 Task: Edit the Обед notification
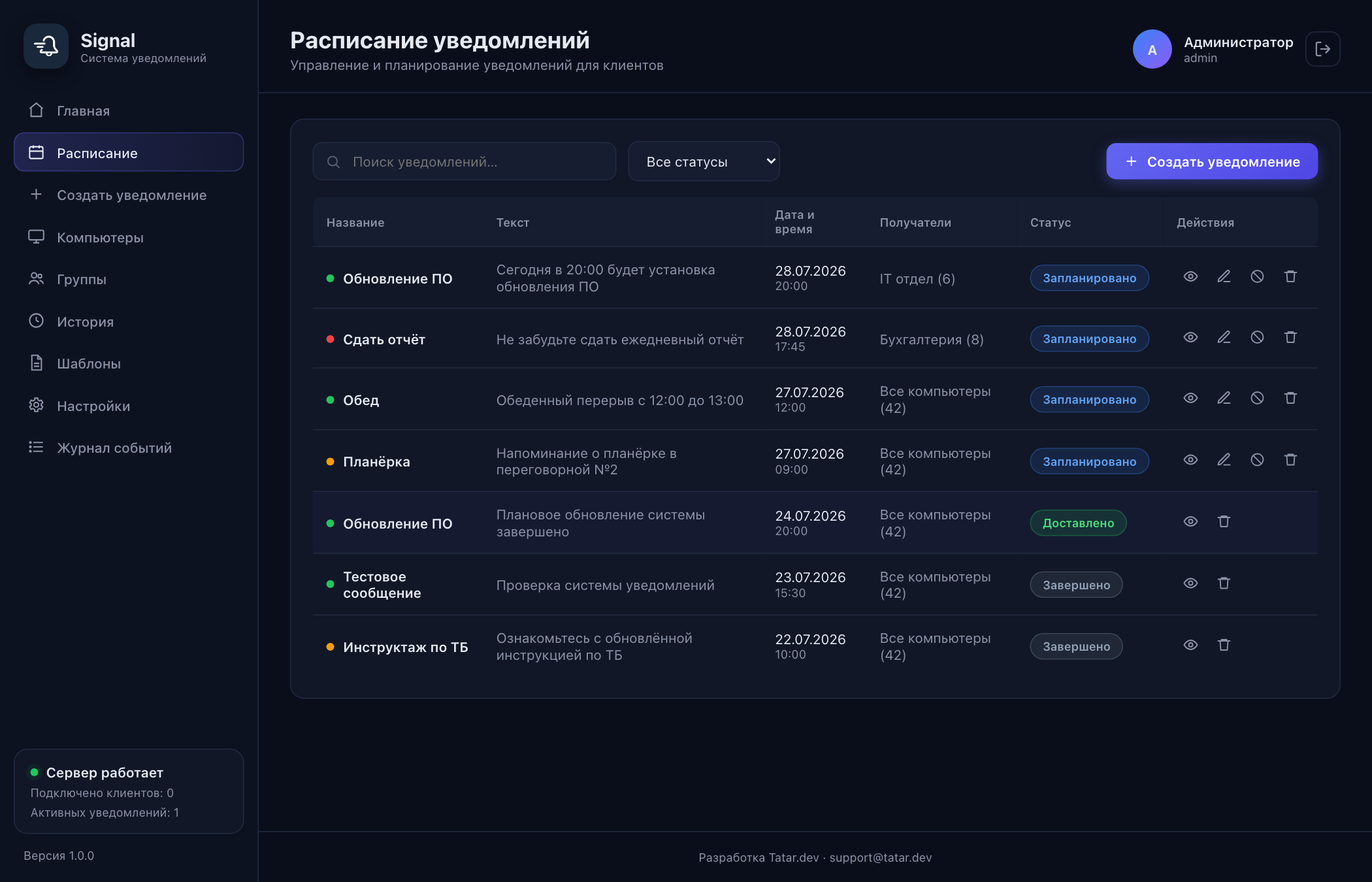pos(1224,398)
